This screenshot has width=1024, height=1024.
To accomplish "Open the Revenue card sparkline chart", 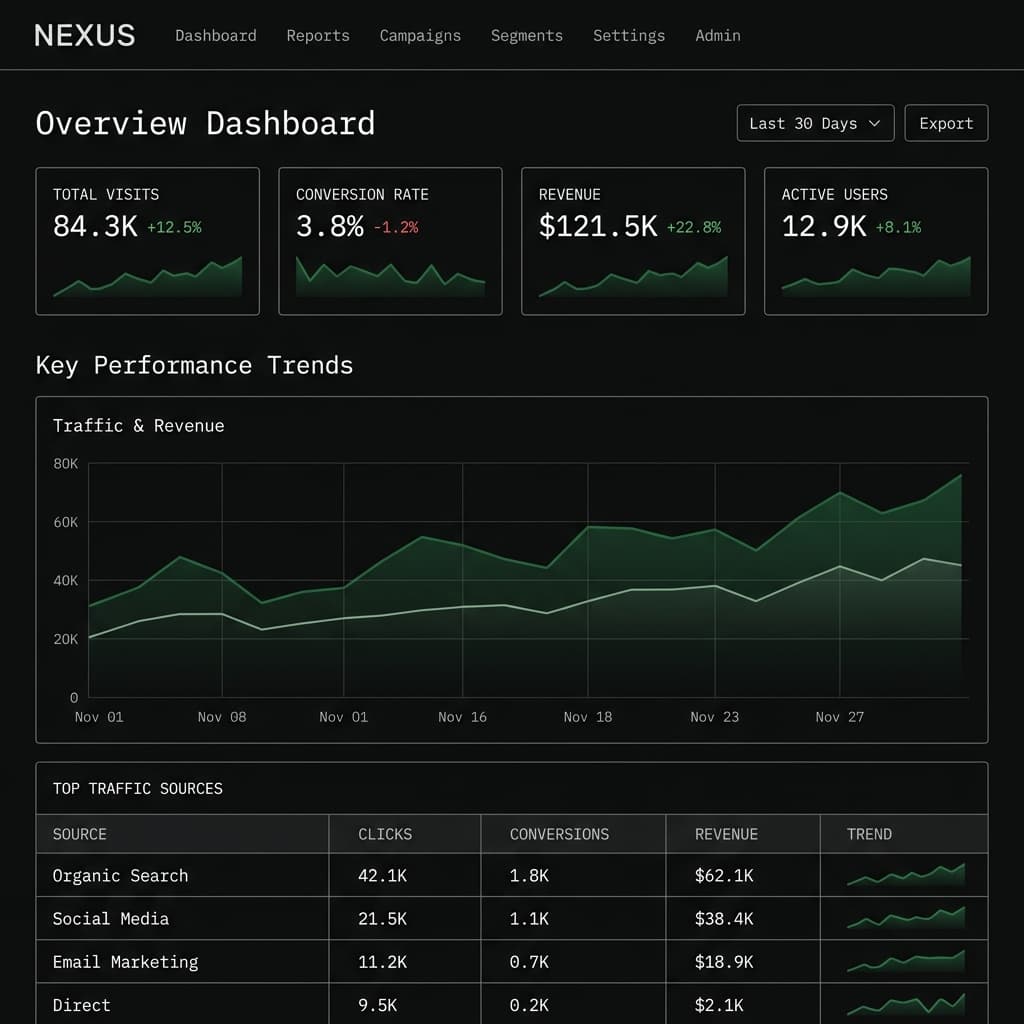I will coord(633,277).
